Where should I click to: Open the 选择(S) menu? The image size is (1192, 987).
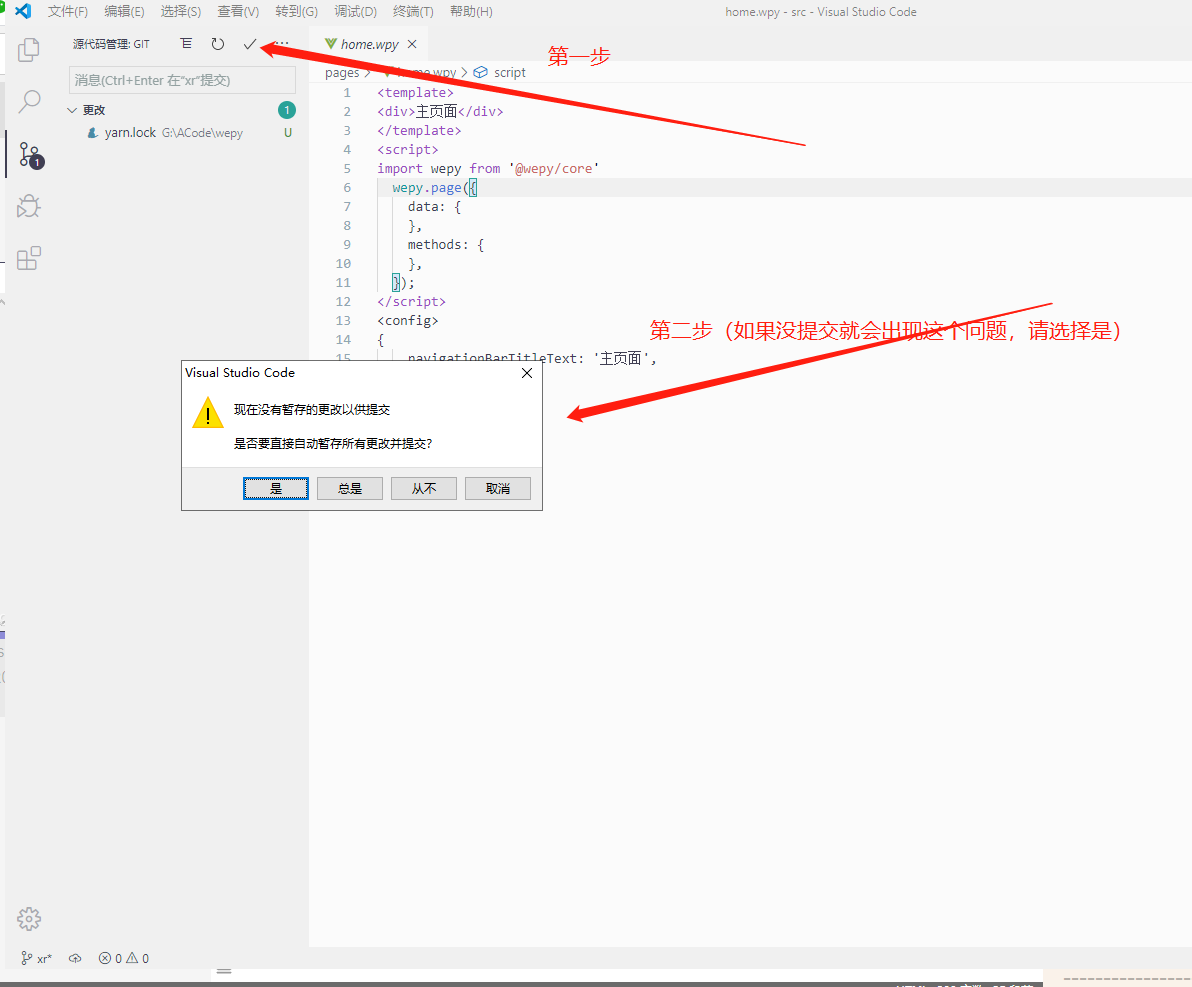click(181, 11)
